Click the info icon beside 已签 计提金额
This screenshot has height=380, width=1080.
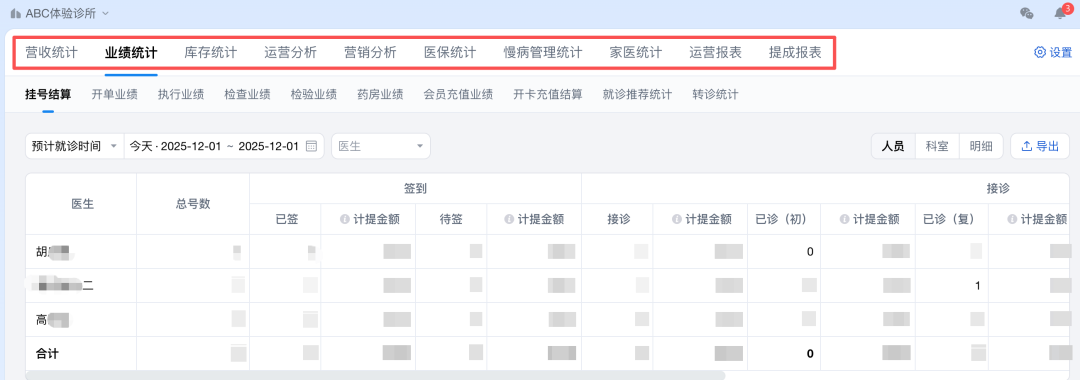(345, 219)
